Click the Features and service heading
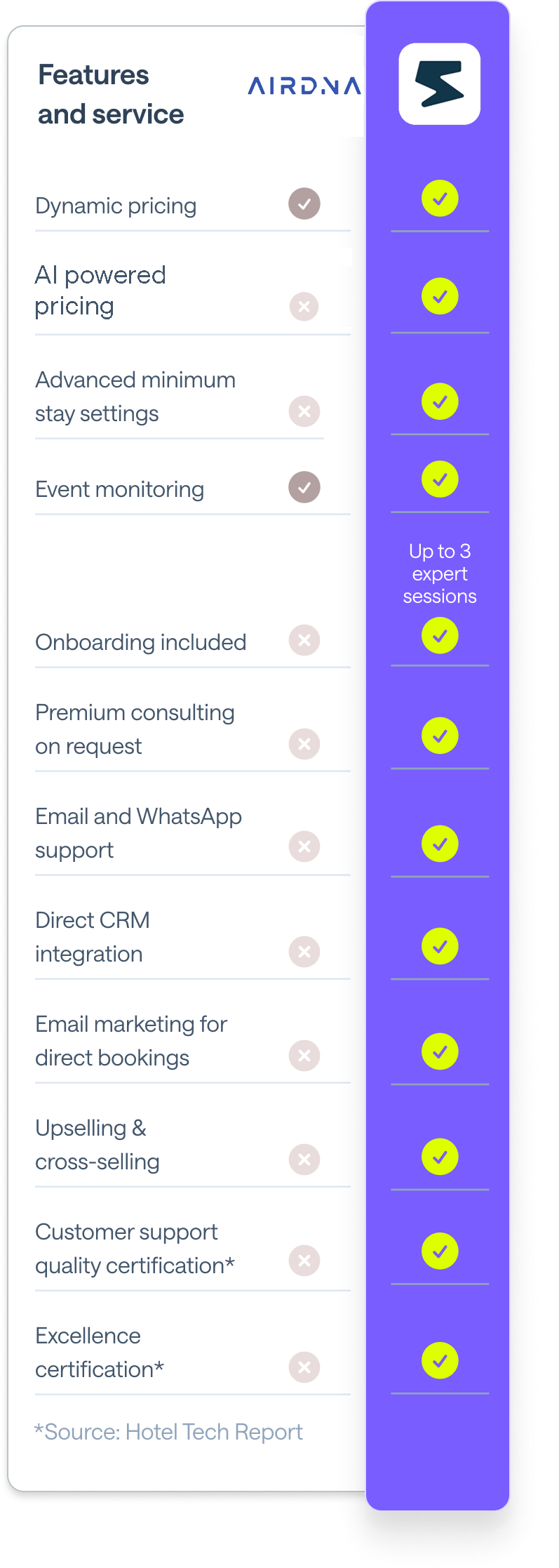559x1568 pixels. (x=111, y=94)
